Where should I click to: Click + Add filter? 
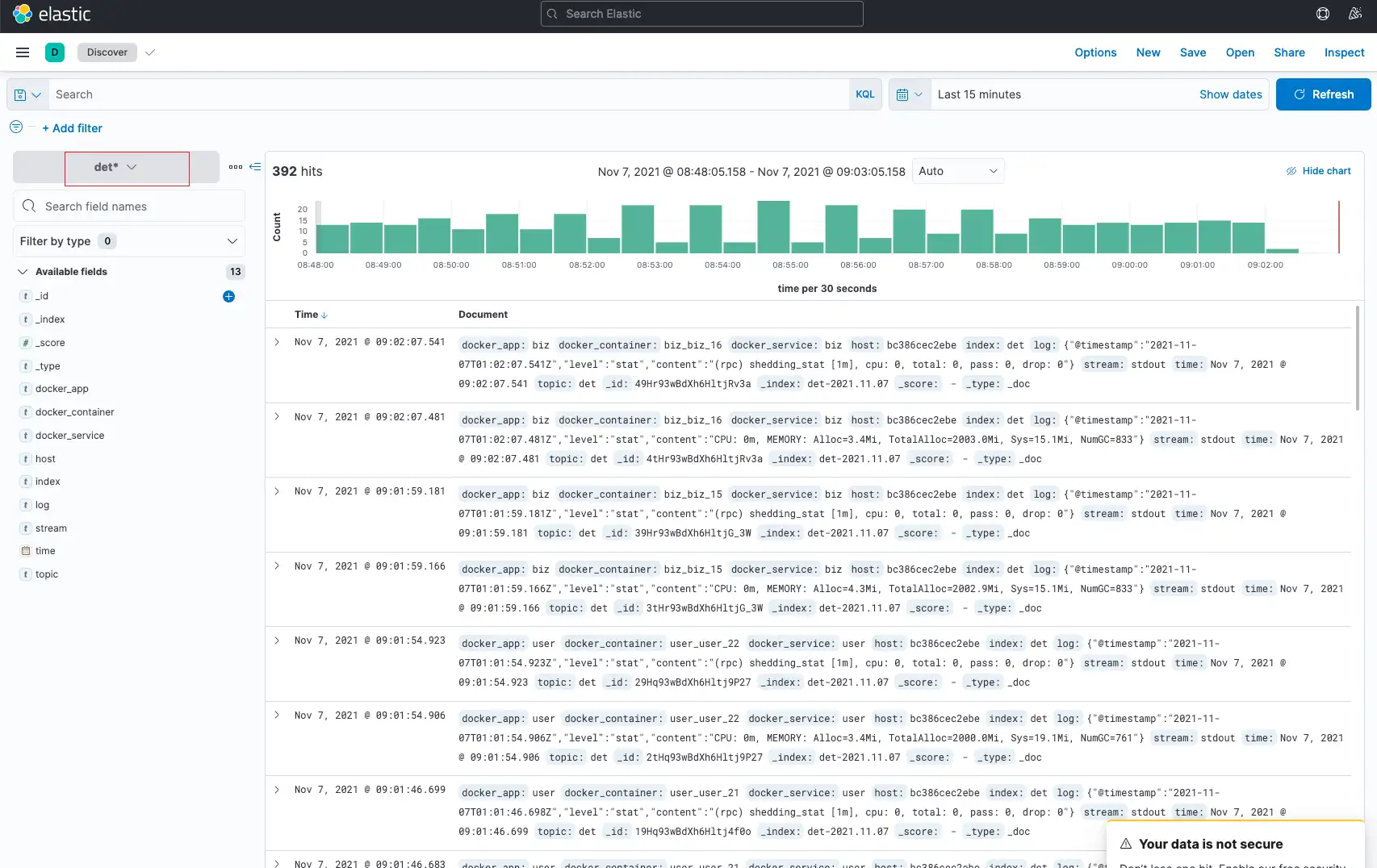click(x=72, y=128)
